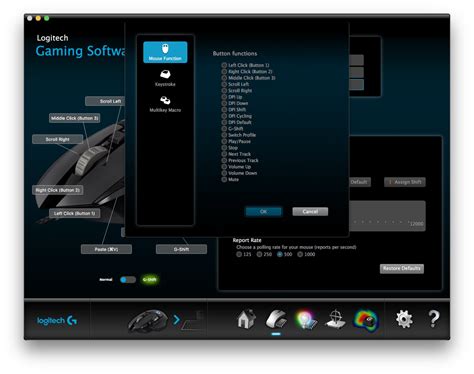474x374 pixels.
Task: Choose the DPI Shift function
Action: tap(224, 110)
